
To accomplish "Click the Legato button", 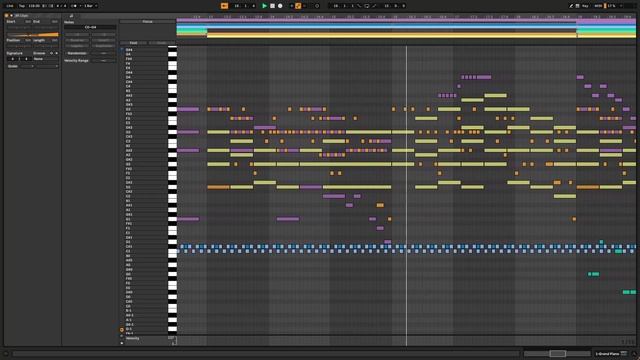I will click(x=77, y=46).
